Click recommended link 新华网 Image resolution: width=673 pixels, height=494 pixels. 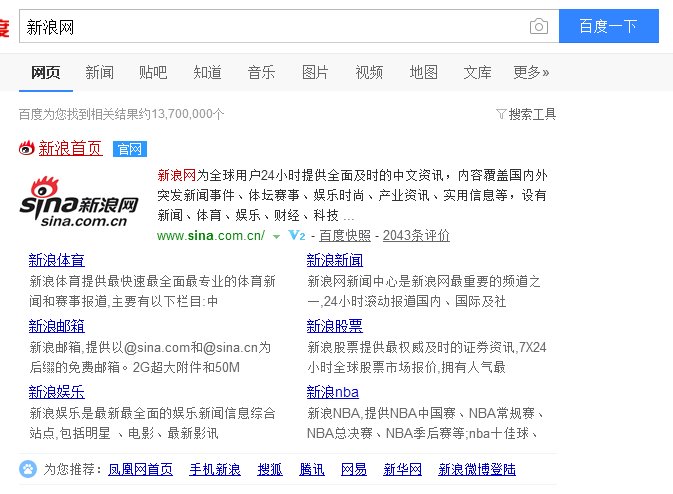pos(403,469)
